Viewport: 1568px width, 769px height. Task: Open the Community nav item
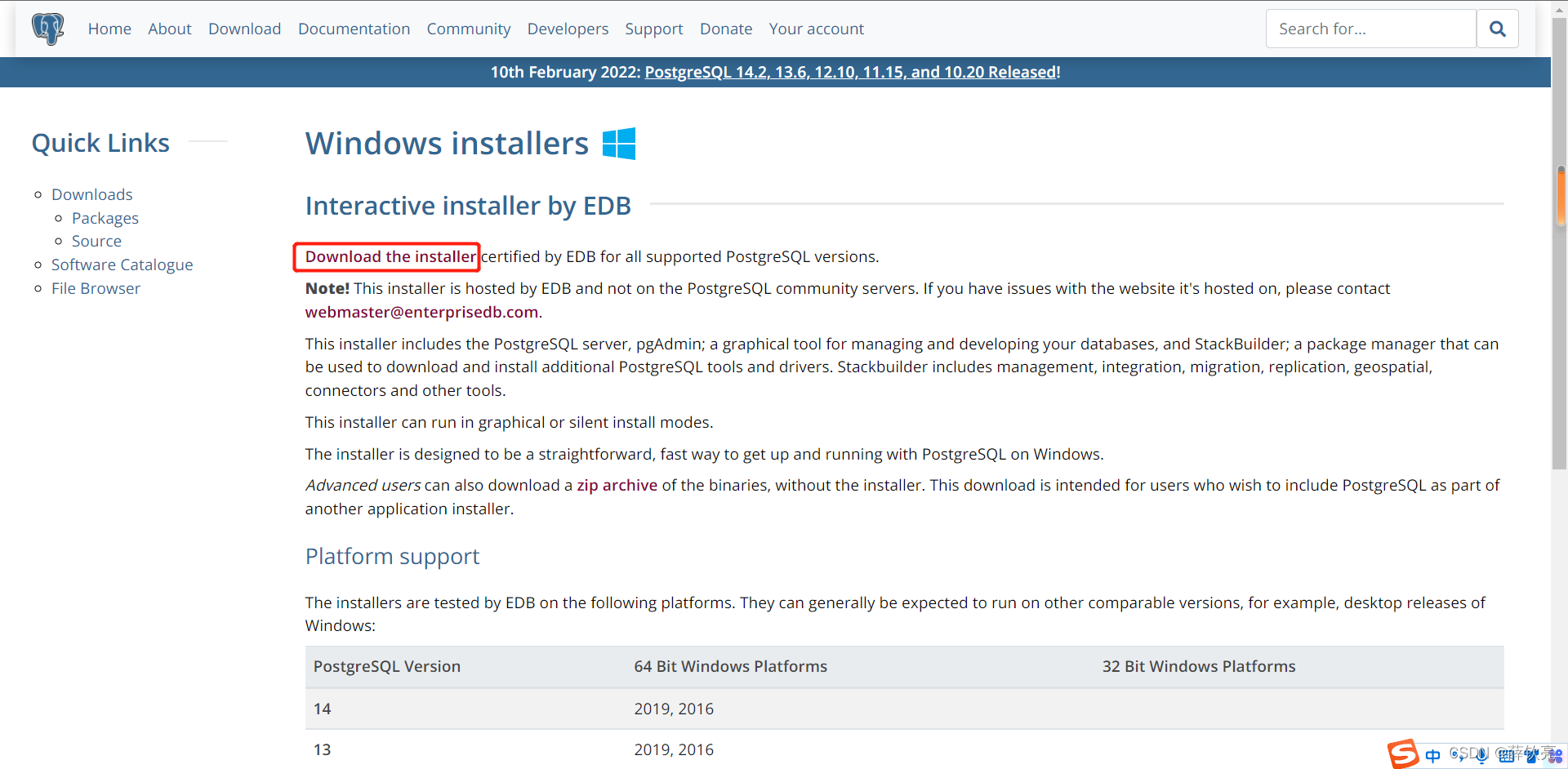(469, 29)
